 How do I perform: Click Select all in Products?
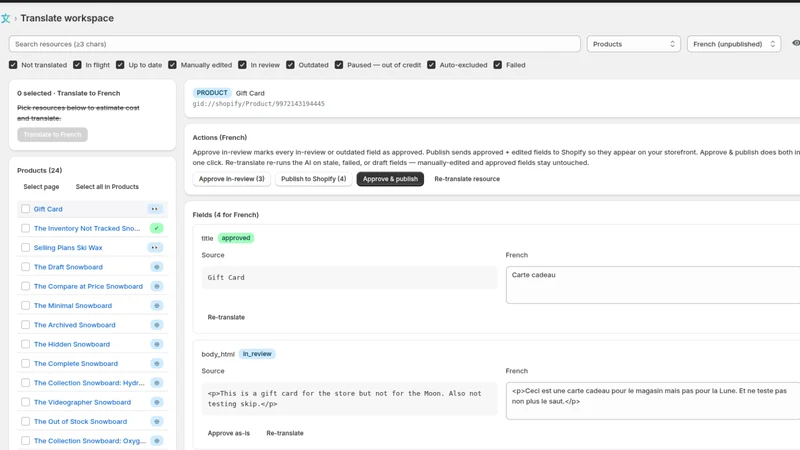(107, 187)
